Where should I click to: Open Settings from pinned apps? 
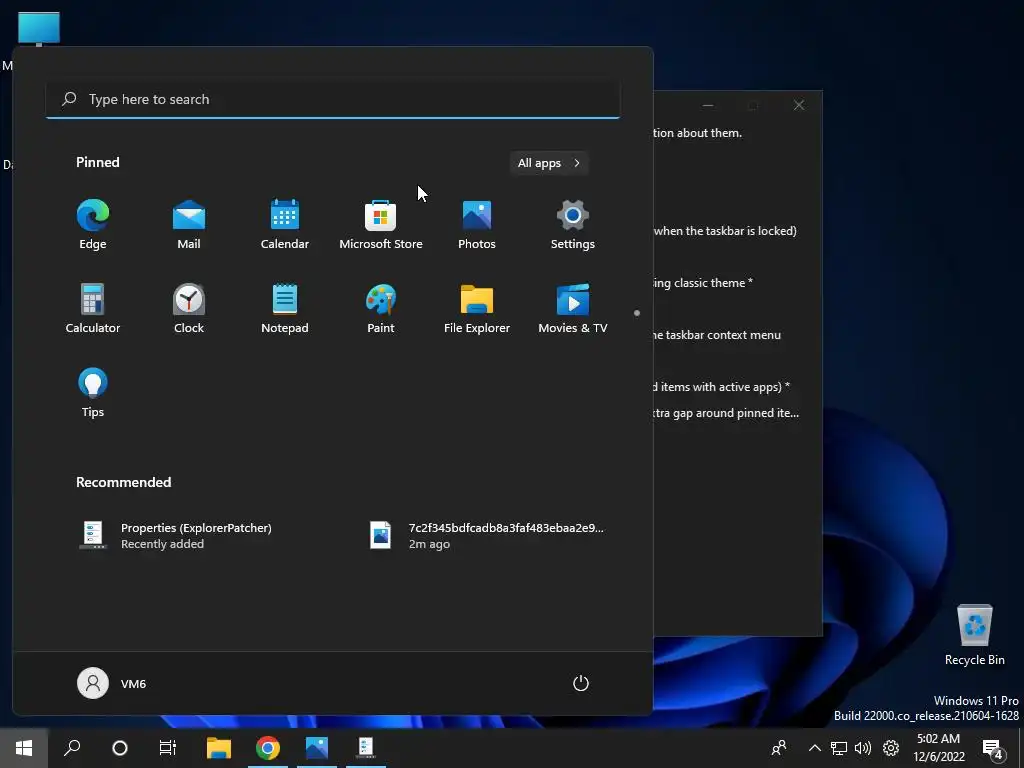coord(573,225)
